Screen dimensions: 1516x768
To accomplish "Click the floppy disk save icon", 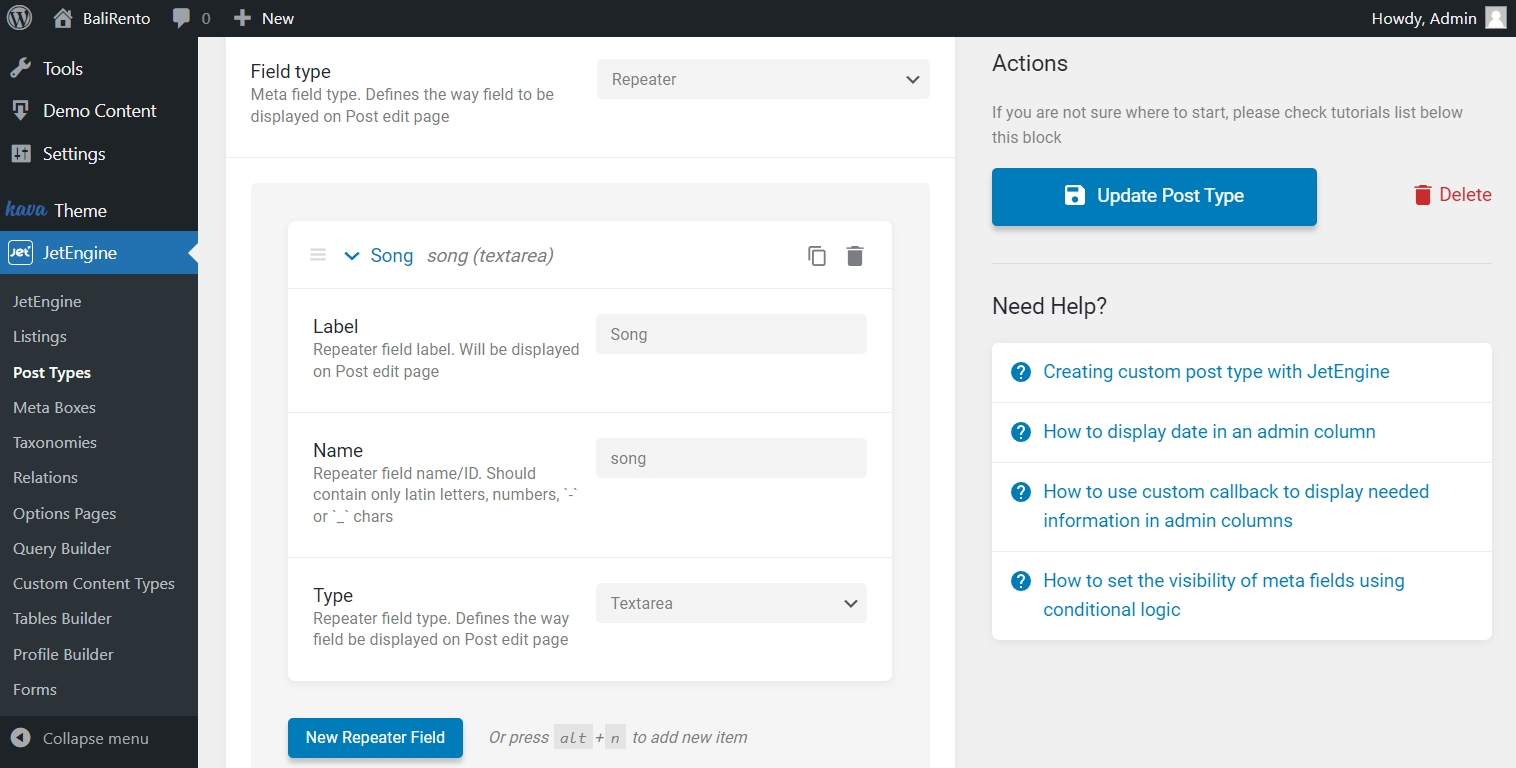I will pos(1075,195).
